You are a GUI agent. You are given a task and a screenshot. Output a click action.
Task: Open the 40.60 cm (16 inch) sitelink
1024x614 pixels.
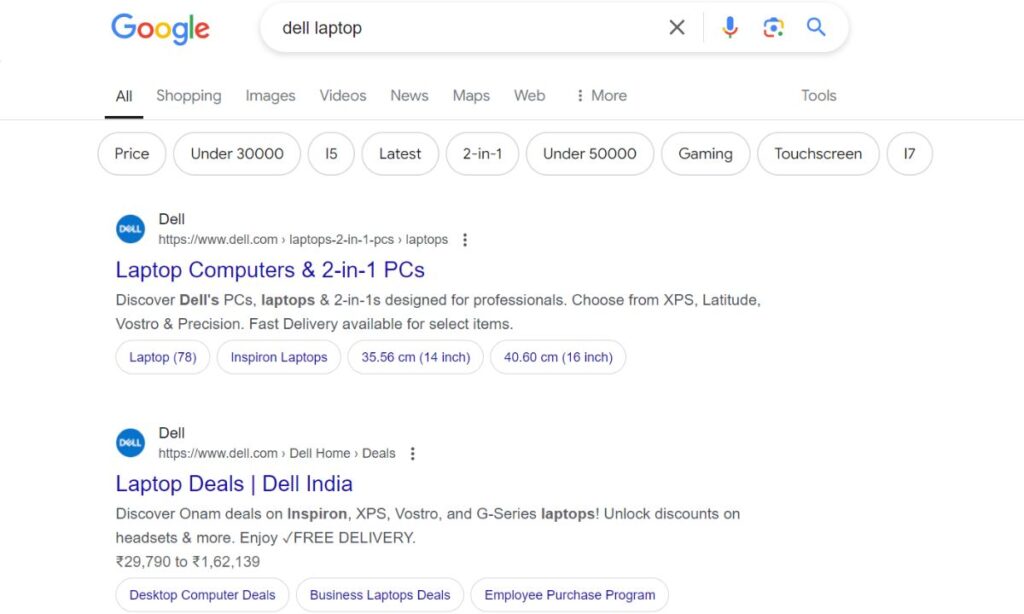click(x=558, y=357)
